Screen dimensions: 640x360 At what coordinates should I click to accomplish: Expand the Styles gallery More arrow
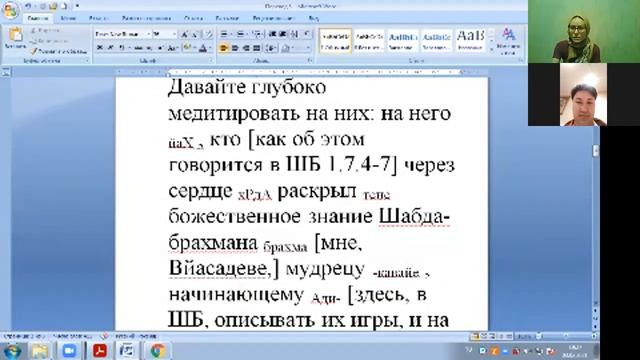pos(491,49)
